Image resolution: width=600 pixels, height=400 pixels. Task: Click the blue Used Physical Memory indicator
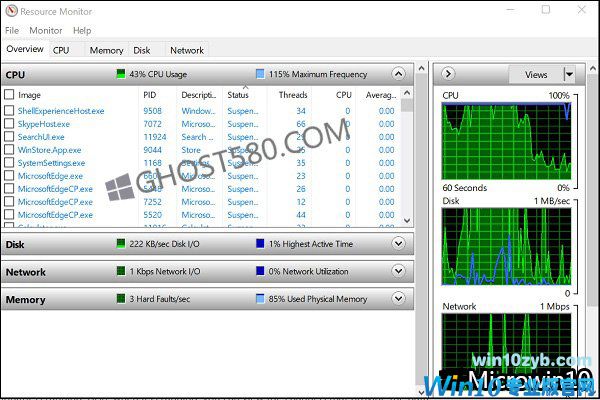pos(260,298)
